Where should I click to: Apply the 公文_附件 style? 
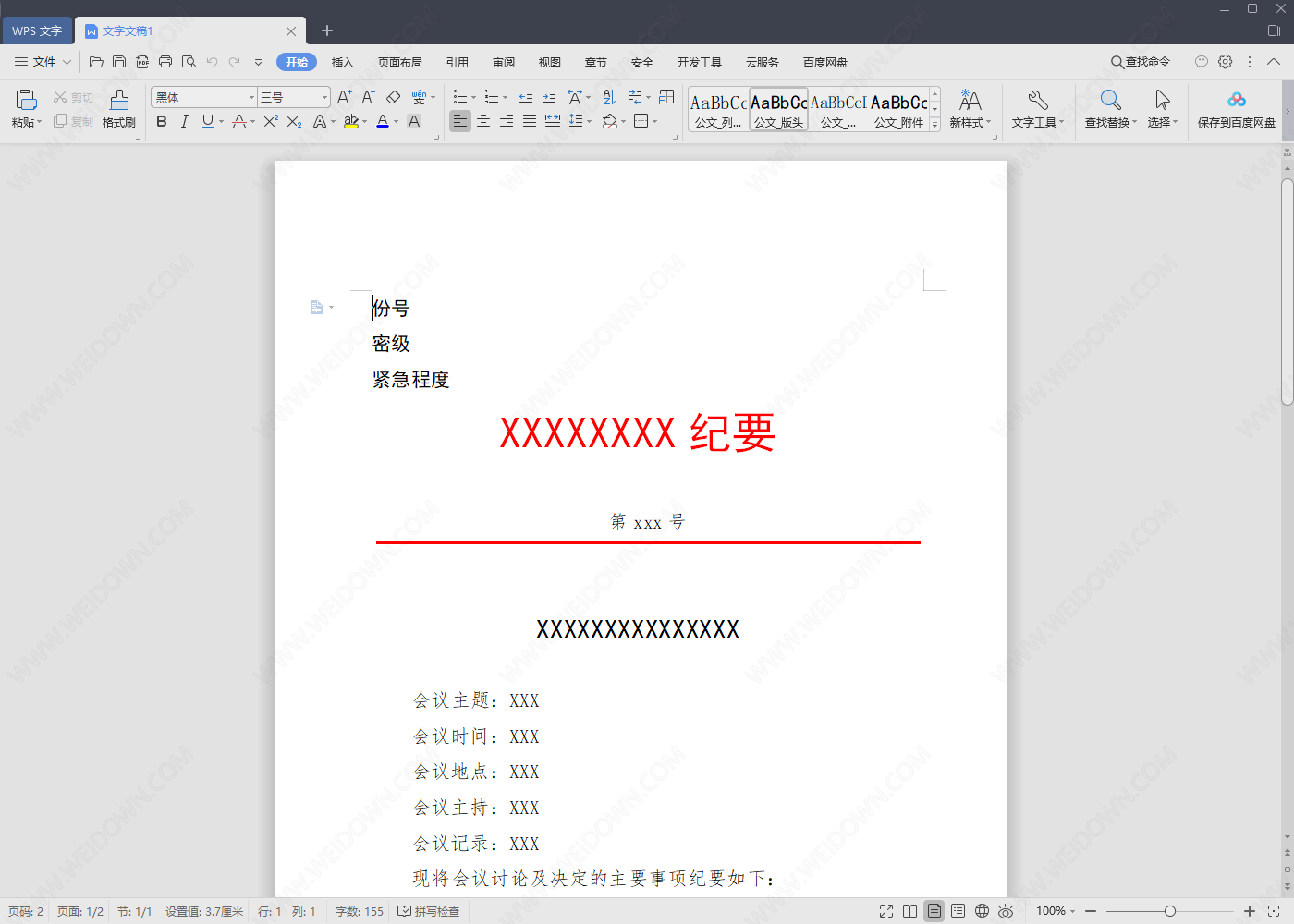click(899, 110)
